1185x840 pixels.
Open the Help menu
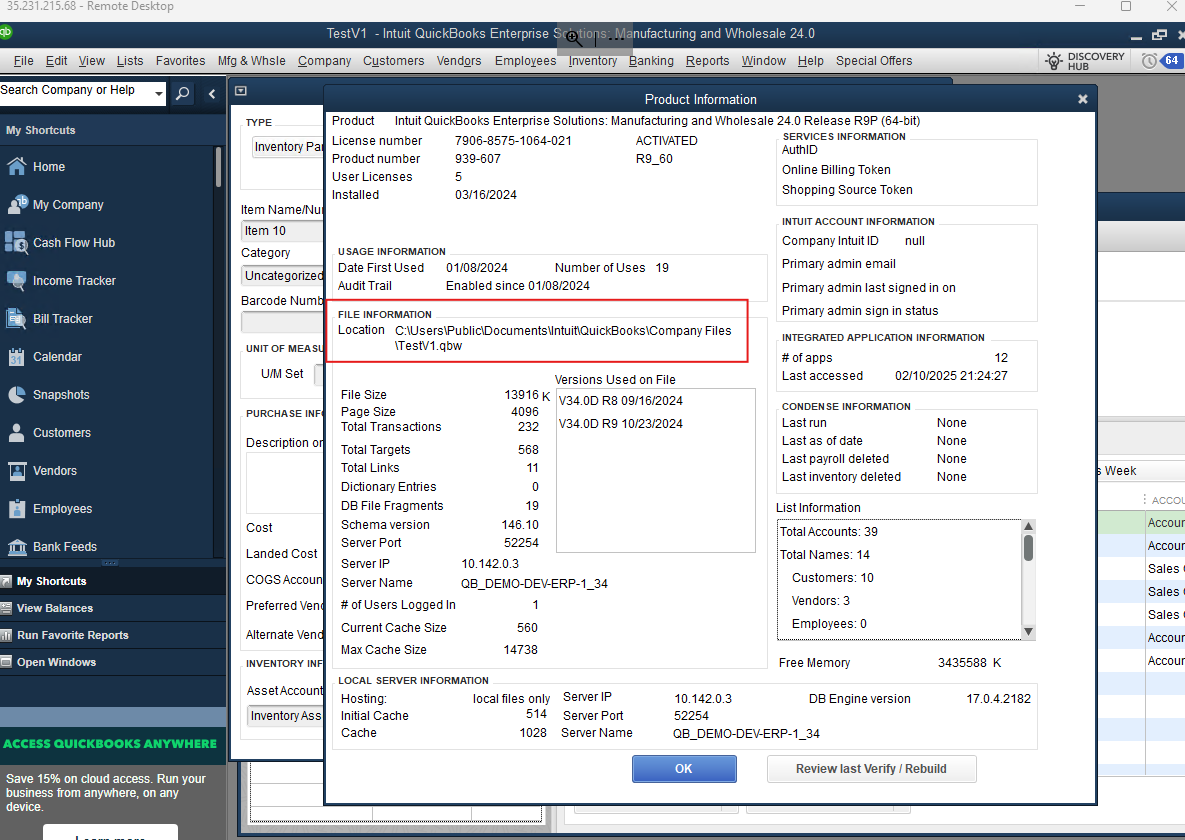pos(810,60)
